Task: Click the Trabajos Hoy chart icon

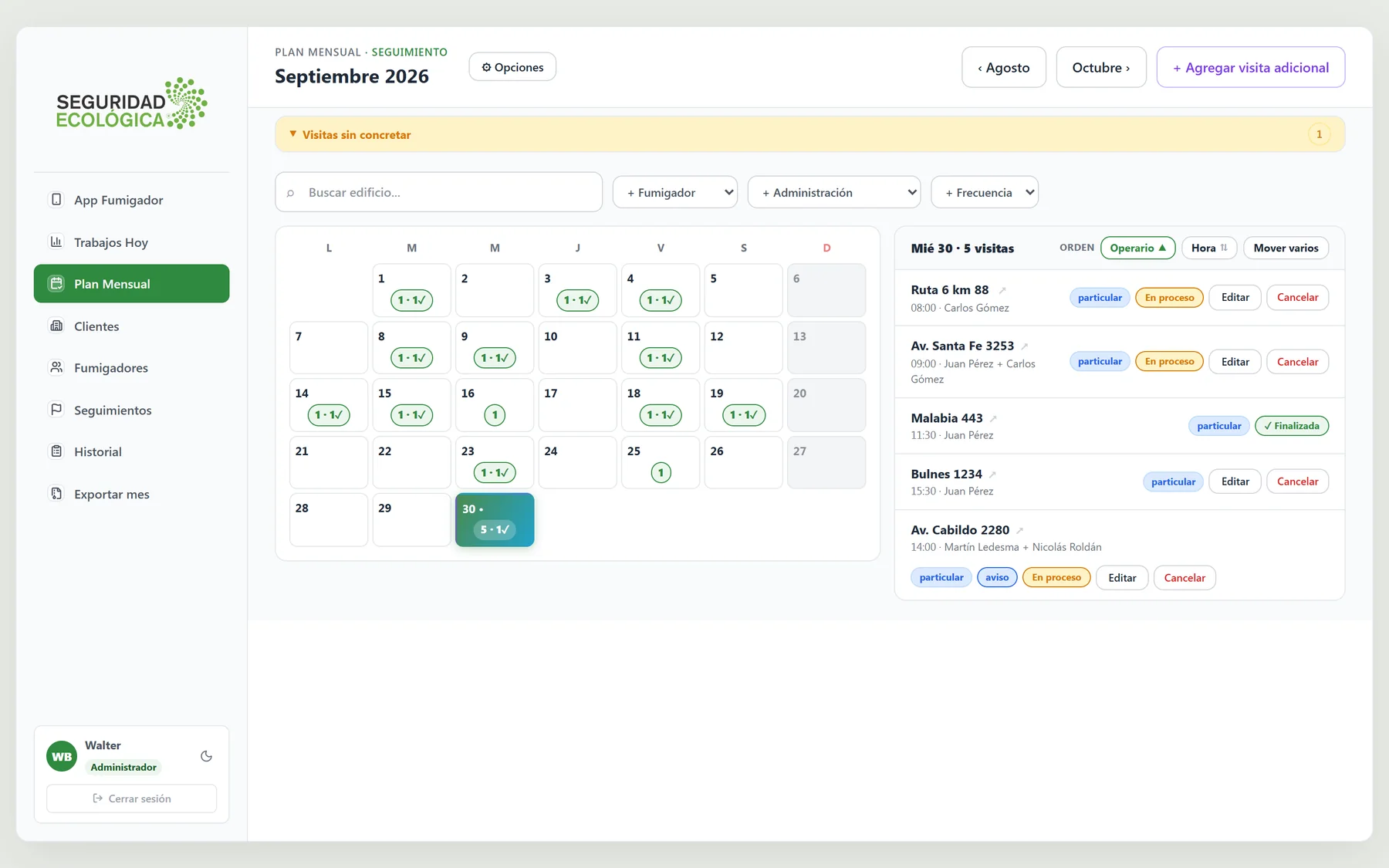Action: [x=56, y=241]
